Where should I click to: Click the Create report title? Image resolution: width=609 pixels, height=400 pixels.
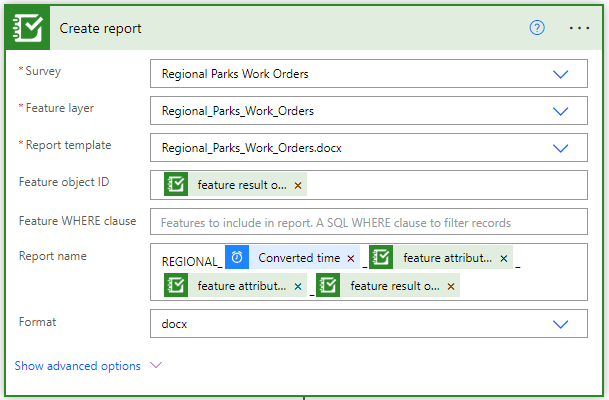click(100, 28)
